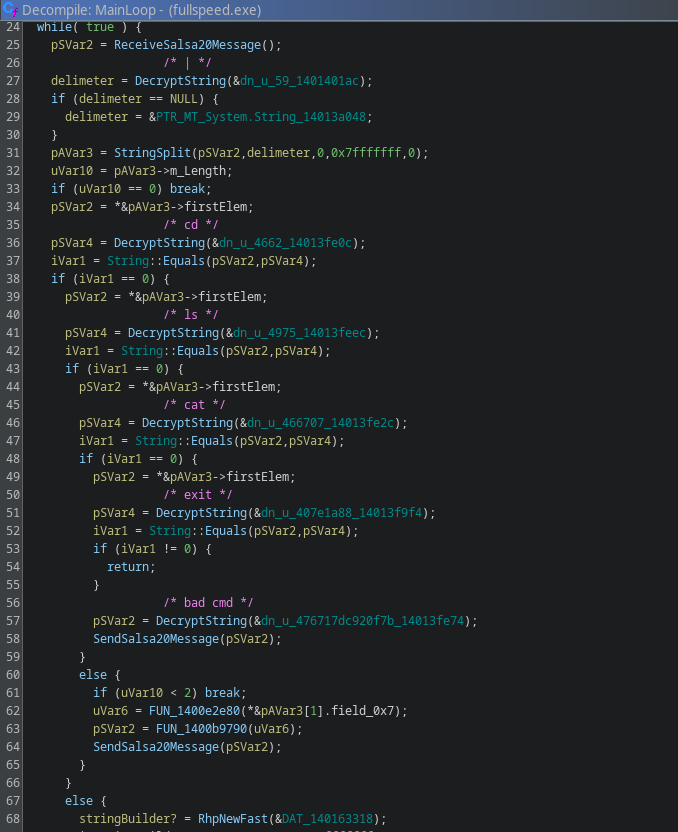Select the '/* exit */' comment
The width and height of the screenshot is (678, 832).
pos(198,495)
